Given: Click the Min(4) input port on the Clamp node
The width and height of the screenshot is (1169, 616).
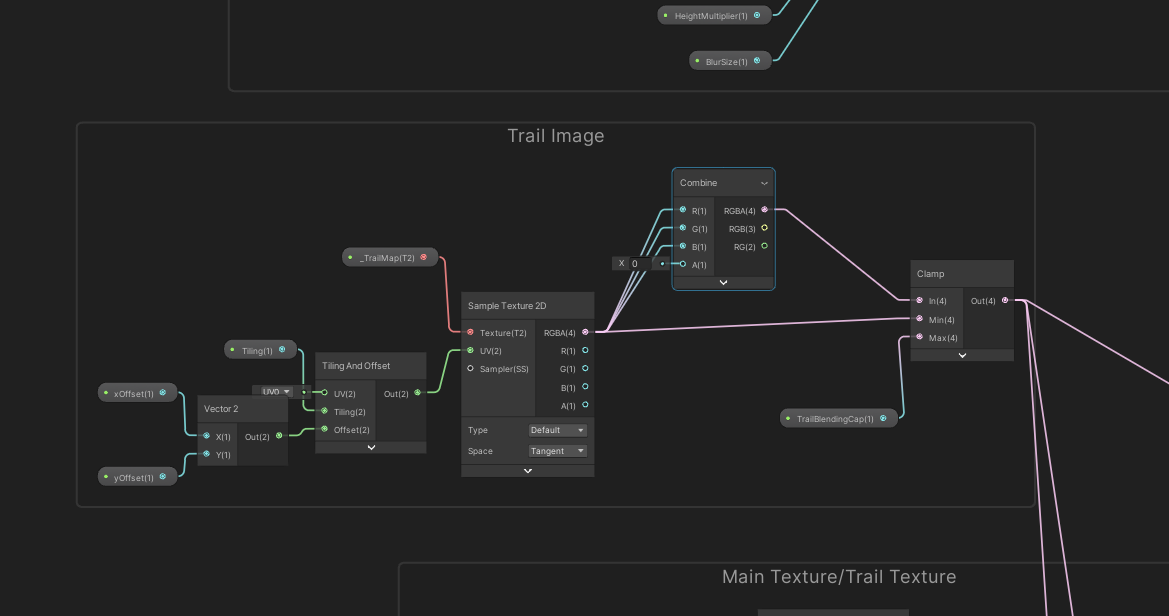Looking at the screenshot, I should tap(920, 319).
